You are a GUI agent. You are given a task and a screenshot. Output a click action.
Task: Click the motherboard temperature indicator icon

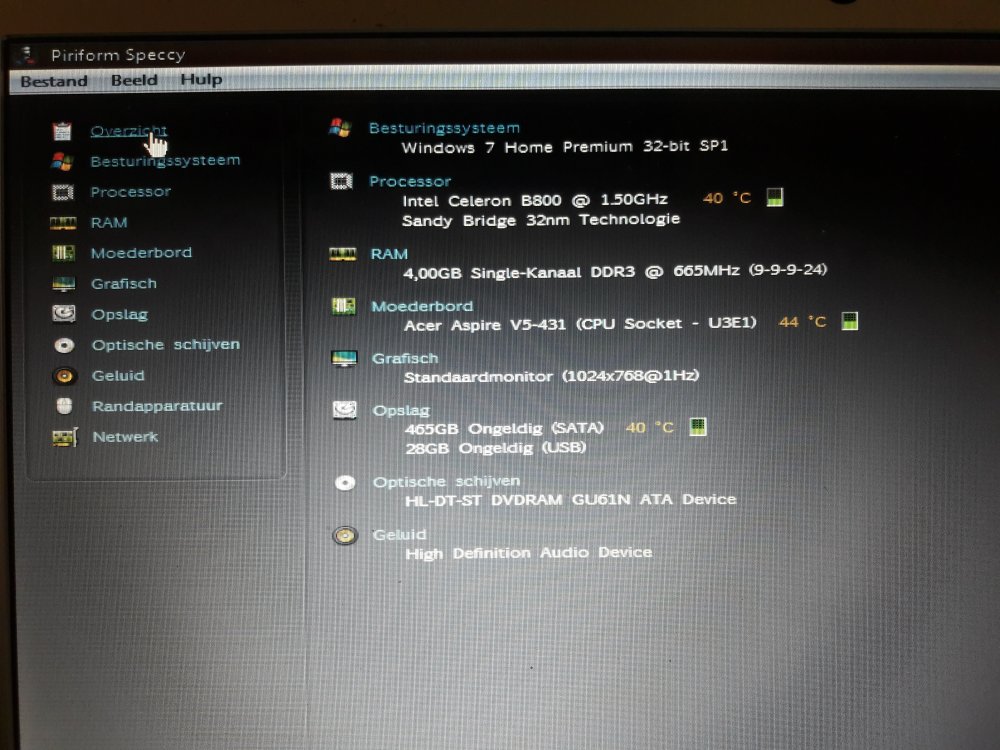coord(849,321)
